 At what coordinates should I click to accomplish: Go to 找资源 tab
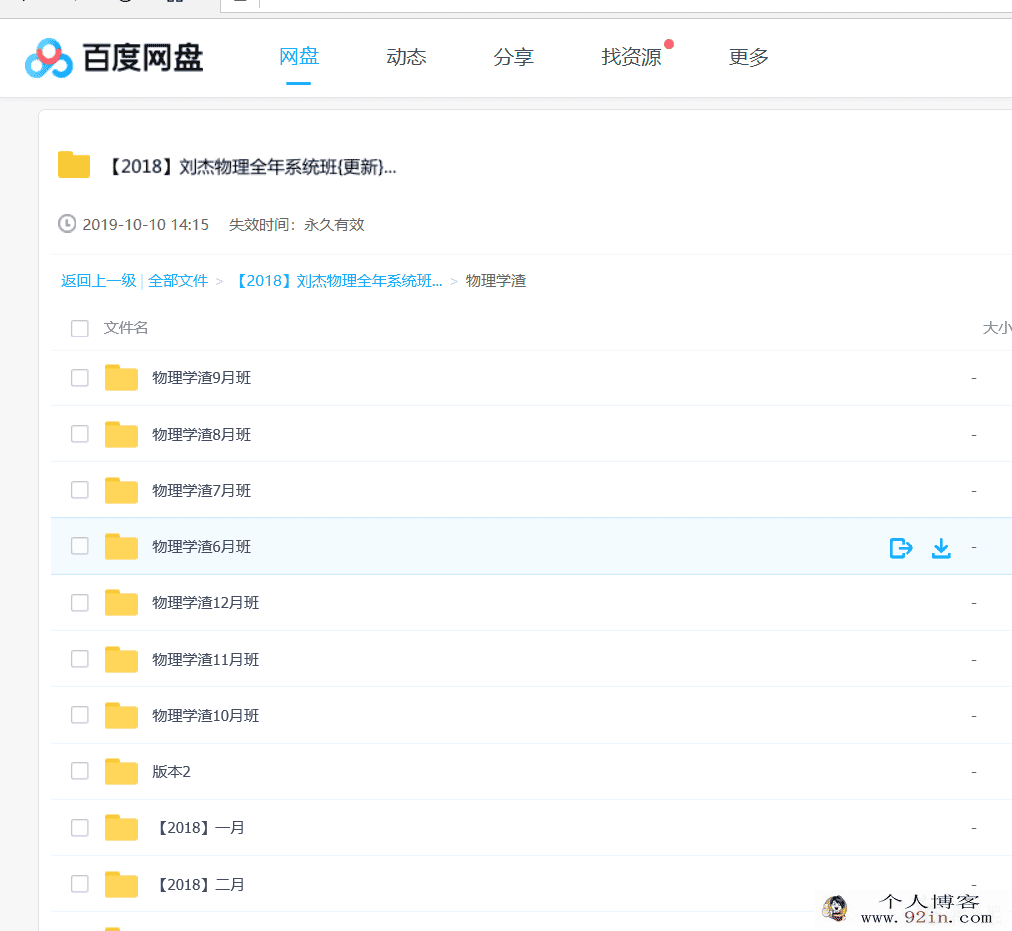point(631,57)
